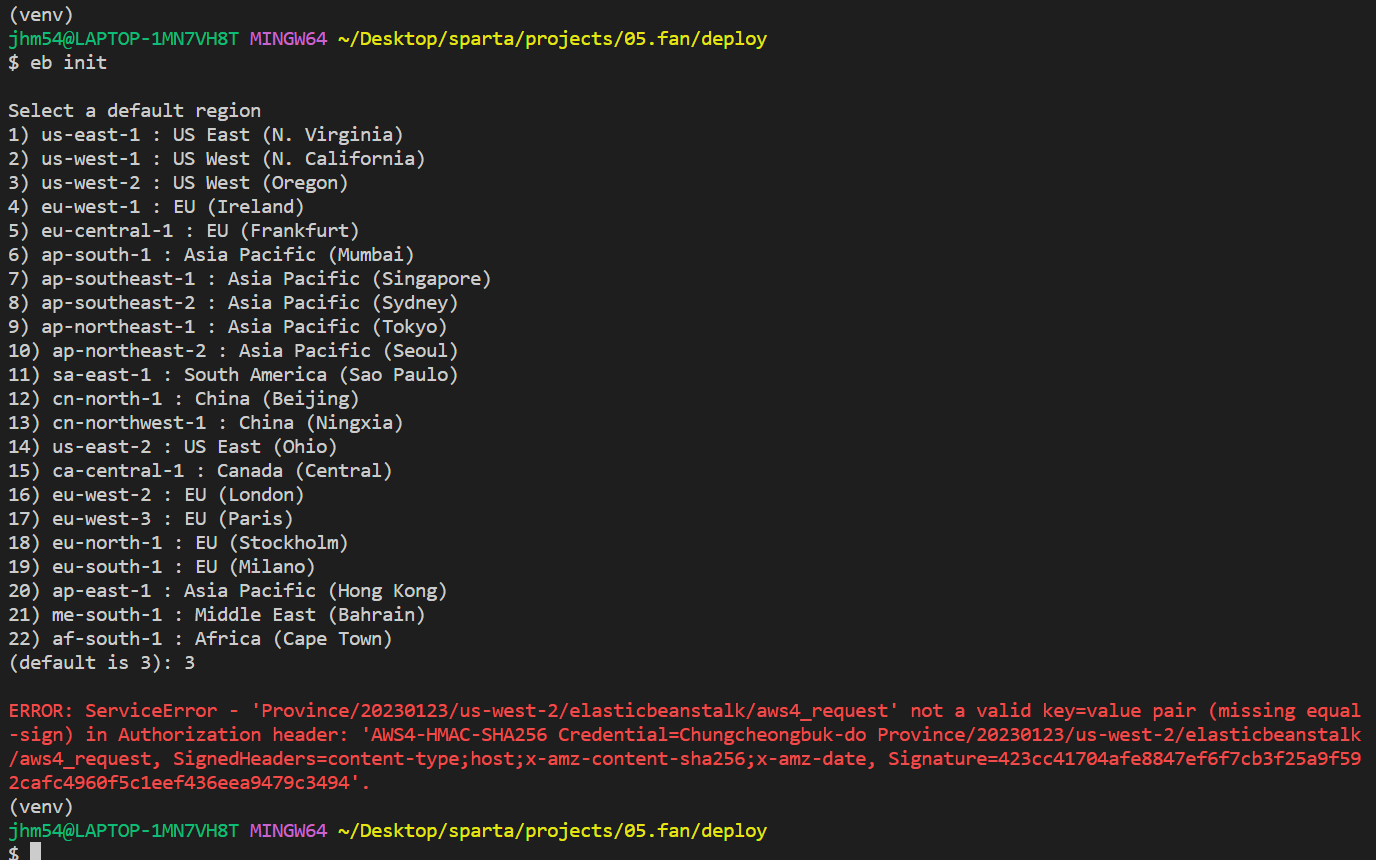
Task: Click the sa-east-1 Sao Paulo region line
Action: click(233, 375)
